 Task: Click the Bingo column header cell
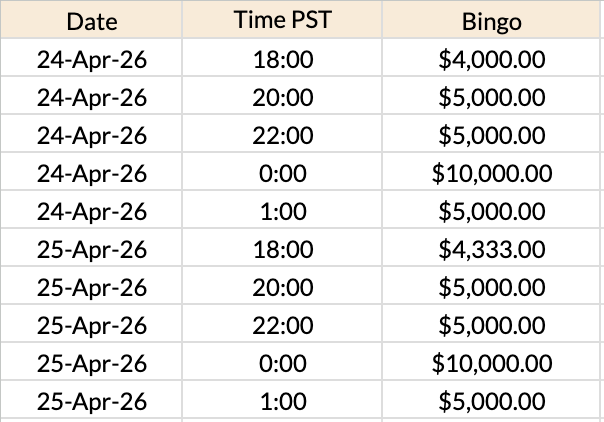pos(492,20)
